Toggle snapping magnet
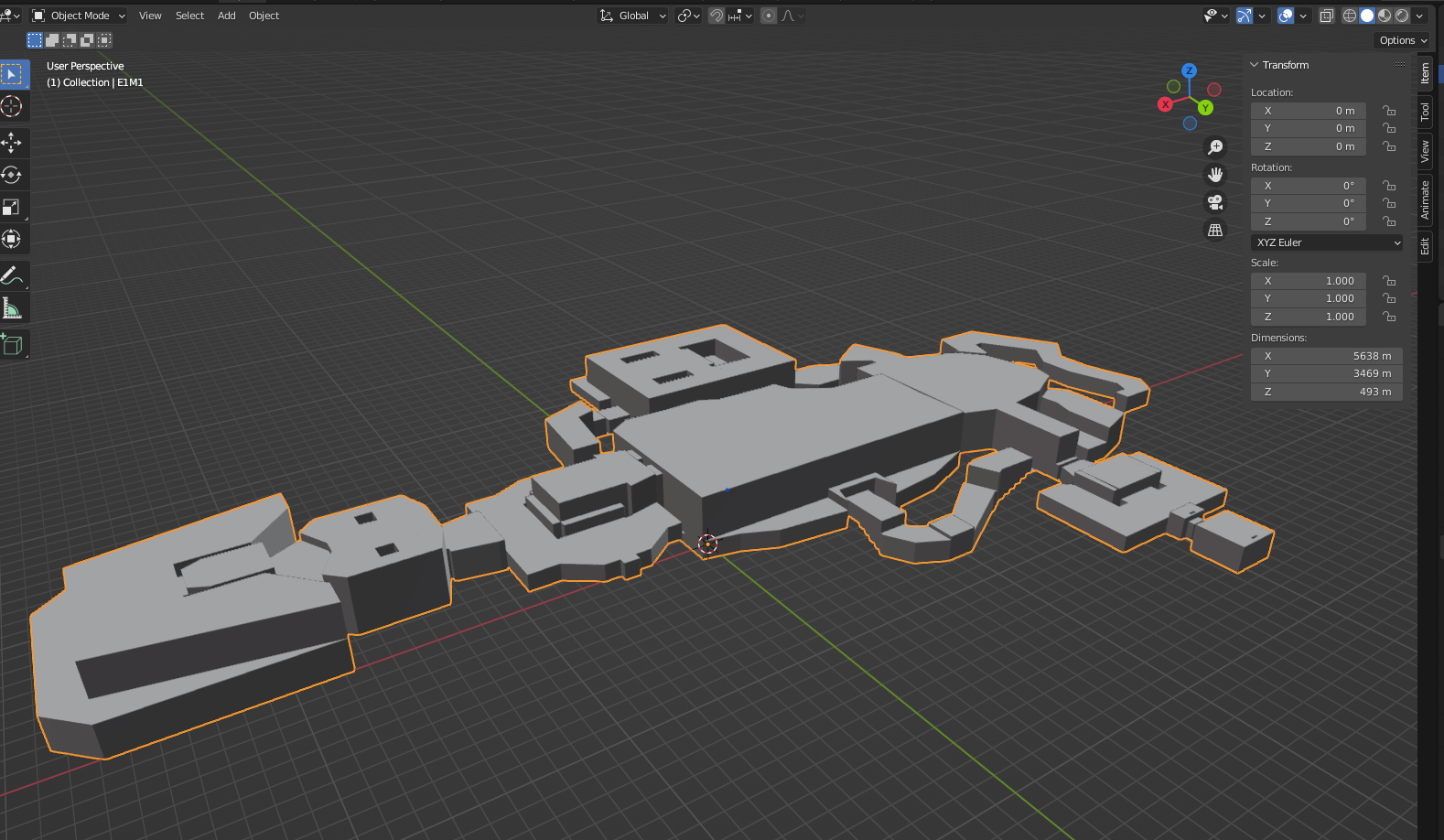 point(717,16)
